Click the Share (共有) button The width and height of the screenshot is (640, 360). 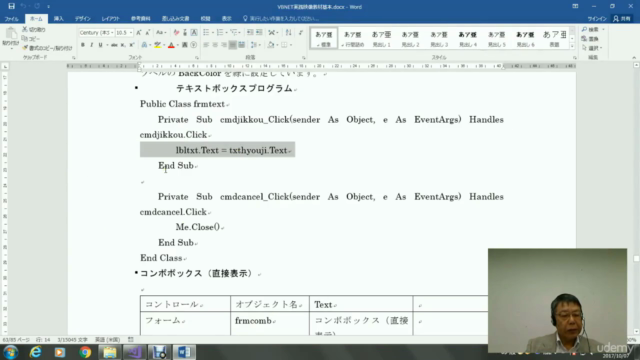(622, 19)
